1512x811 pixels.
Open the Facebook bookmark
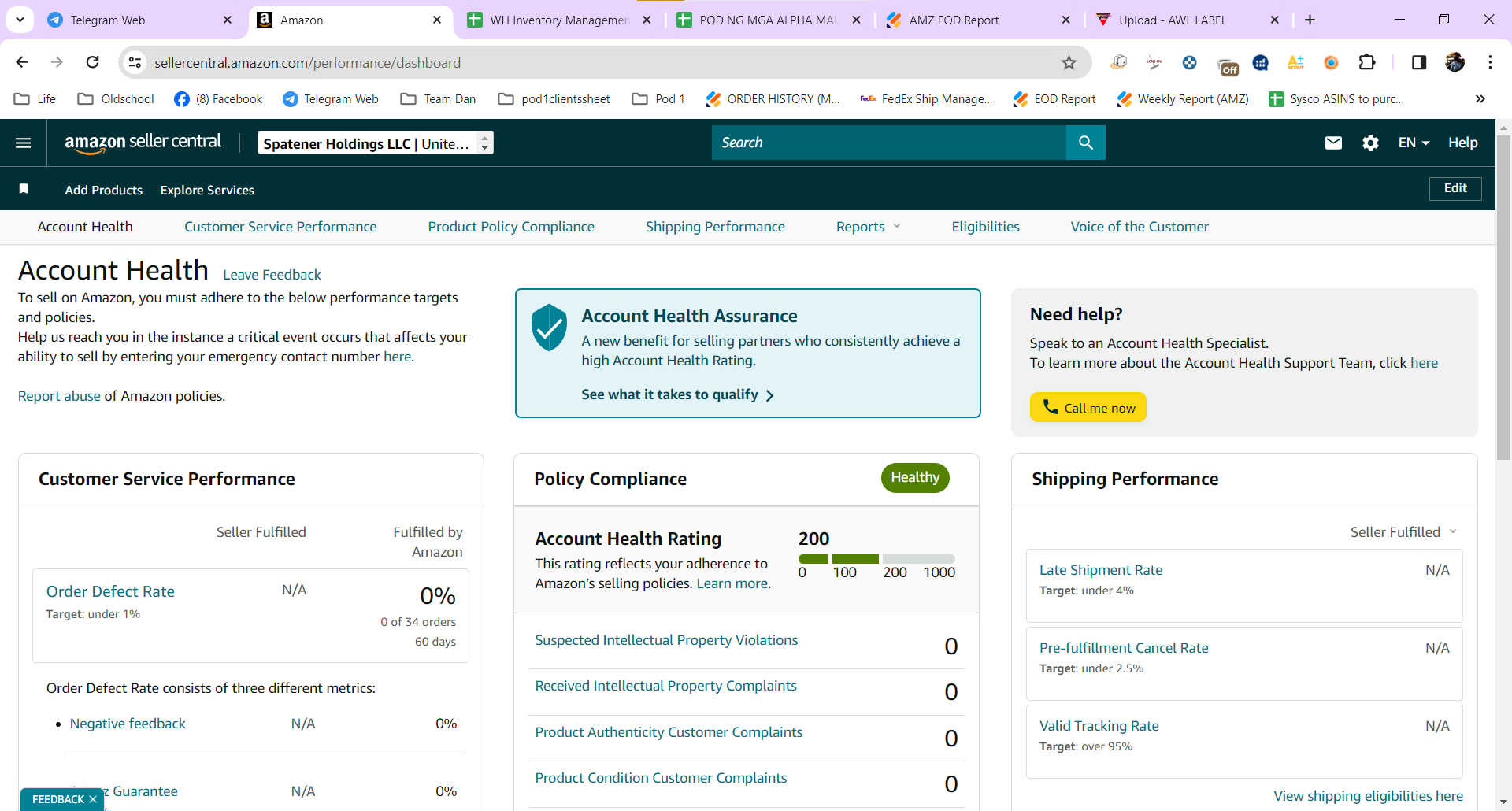coord(218,98)
